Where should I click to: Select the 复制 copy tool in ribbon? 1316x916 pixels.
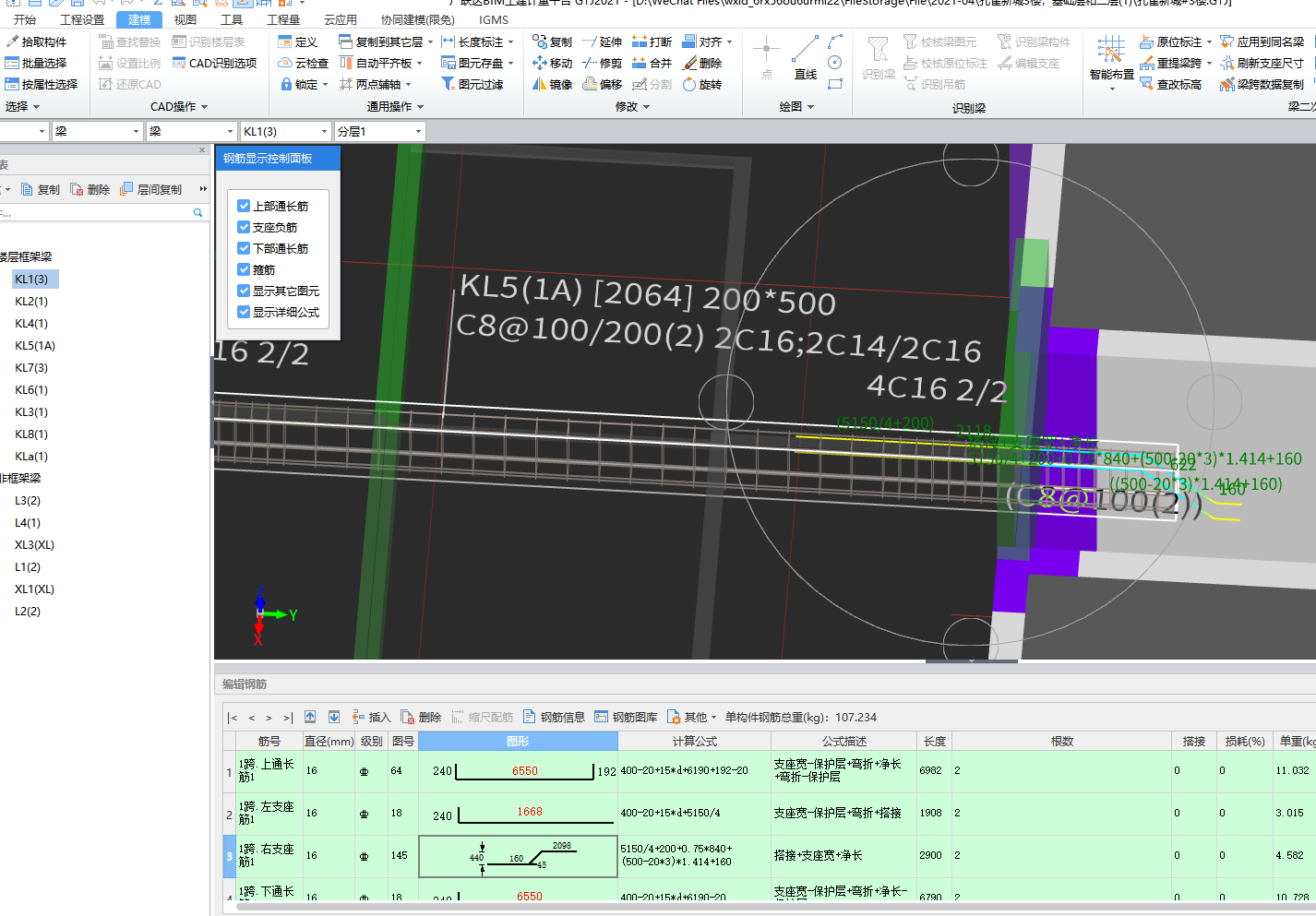tap(552, 42)
